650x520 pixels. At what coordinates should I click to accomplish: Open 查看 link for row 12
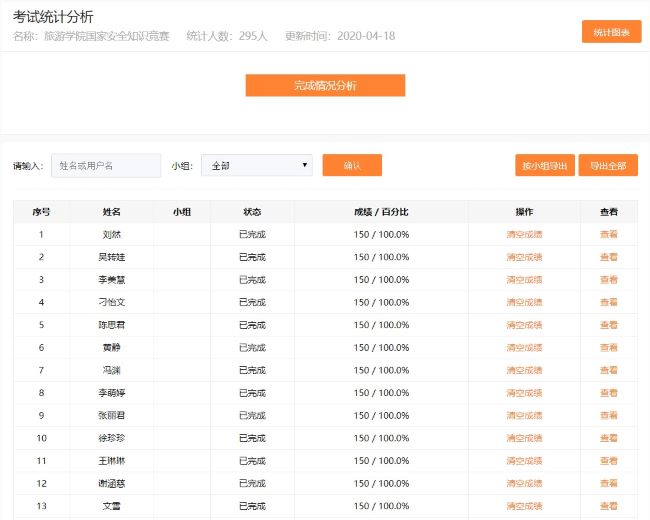tap(608, 484)
